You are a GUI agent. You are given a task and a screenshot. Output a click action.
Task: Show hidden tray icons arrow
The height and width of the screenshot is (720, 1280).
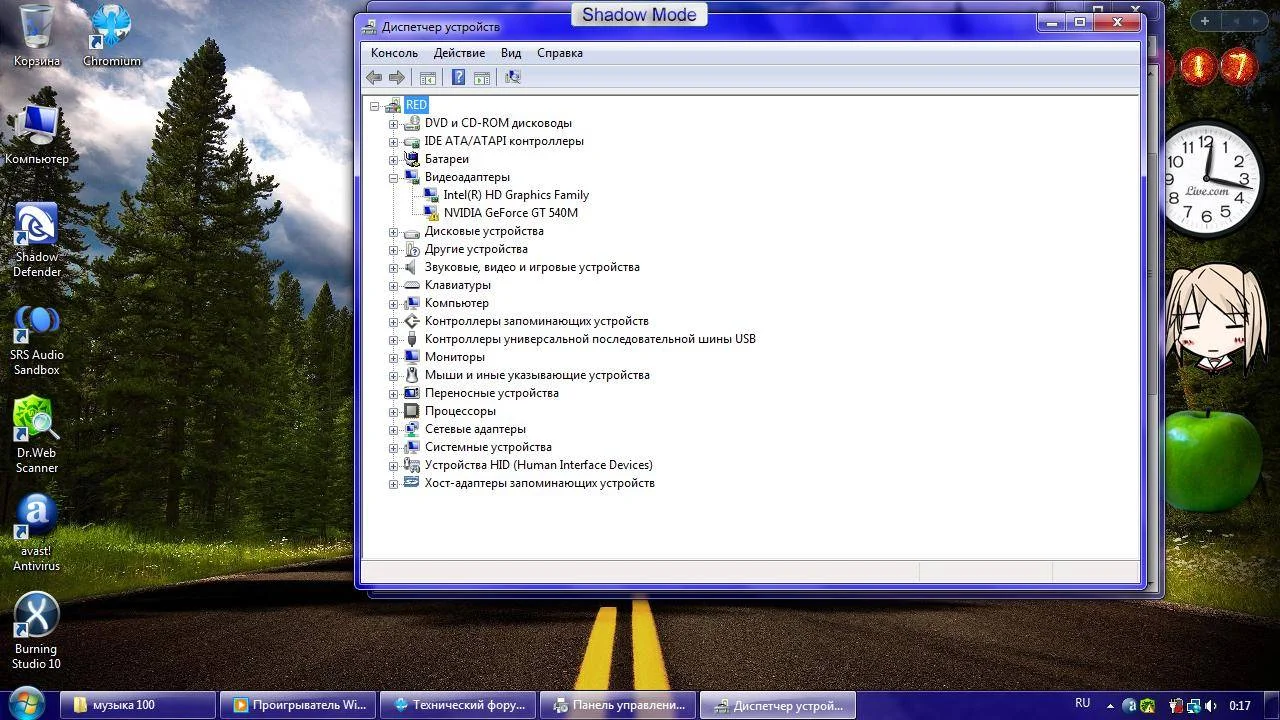point(1110,705)
